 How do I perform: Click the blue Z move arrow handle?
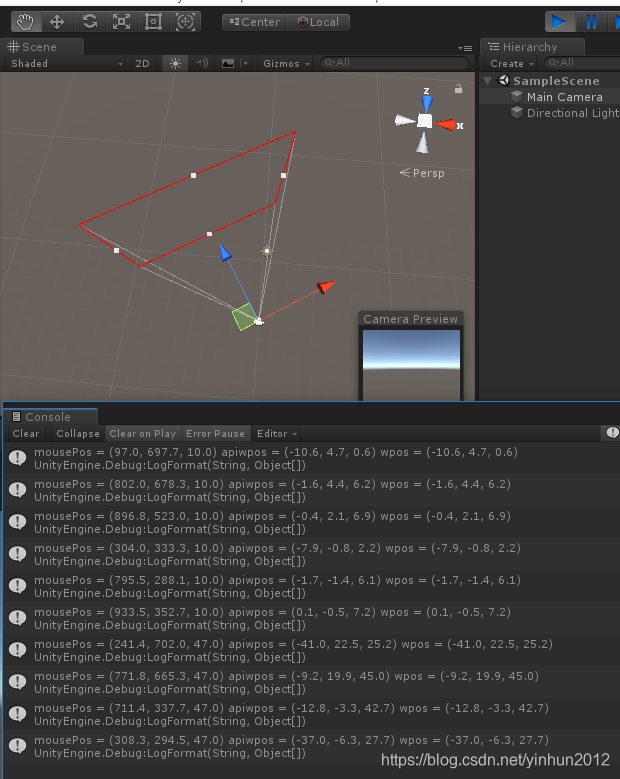[x=225, y=252]
